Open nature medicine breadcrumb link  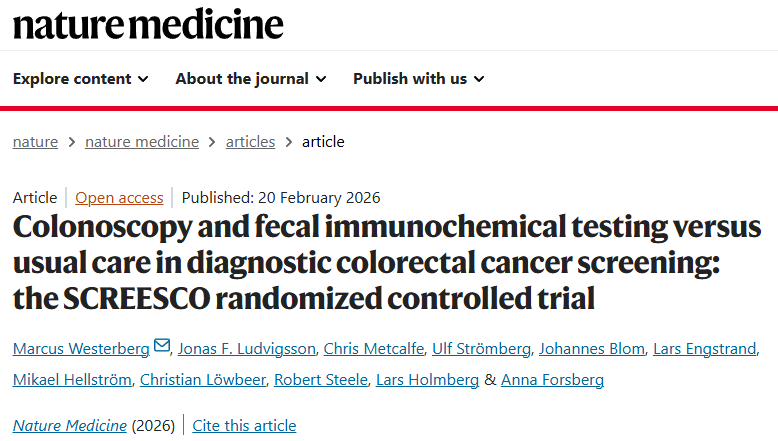coord(142,142)
